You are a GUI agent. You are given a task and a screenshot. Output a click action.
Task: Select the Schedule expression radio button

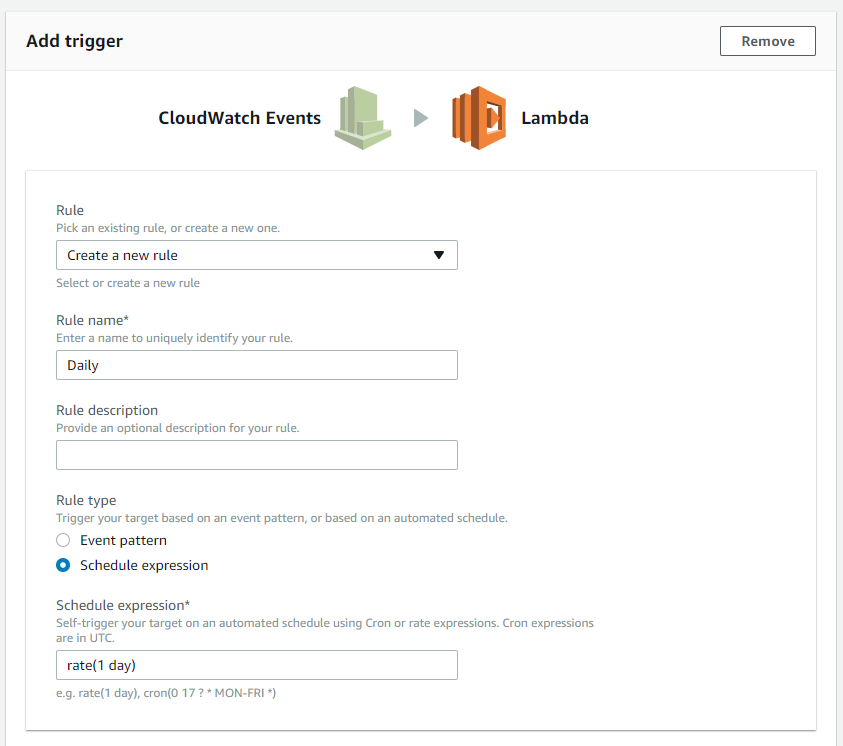pyautogui.click(x=63, y=565)
